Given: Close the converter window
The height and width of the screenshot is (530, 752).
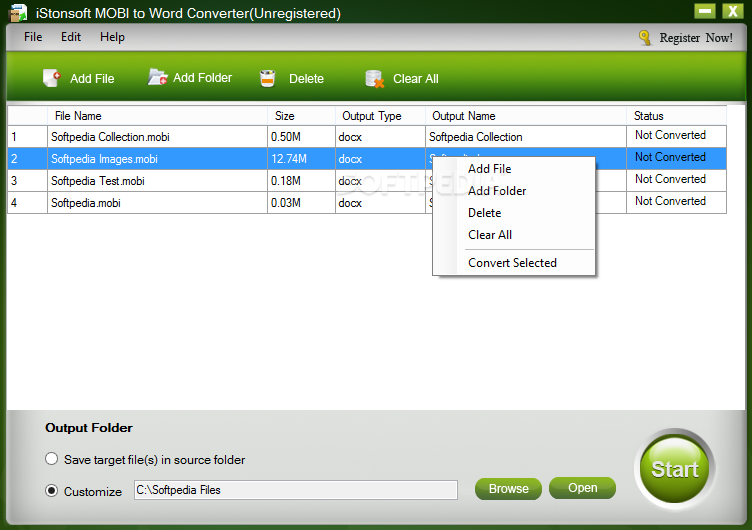Looking at the screenshot, I should [x=733, y=11].
